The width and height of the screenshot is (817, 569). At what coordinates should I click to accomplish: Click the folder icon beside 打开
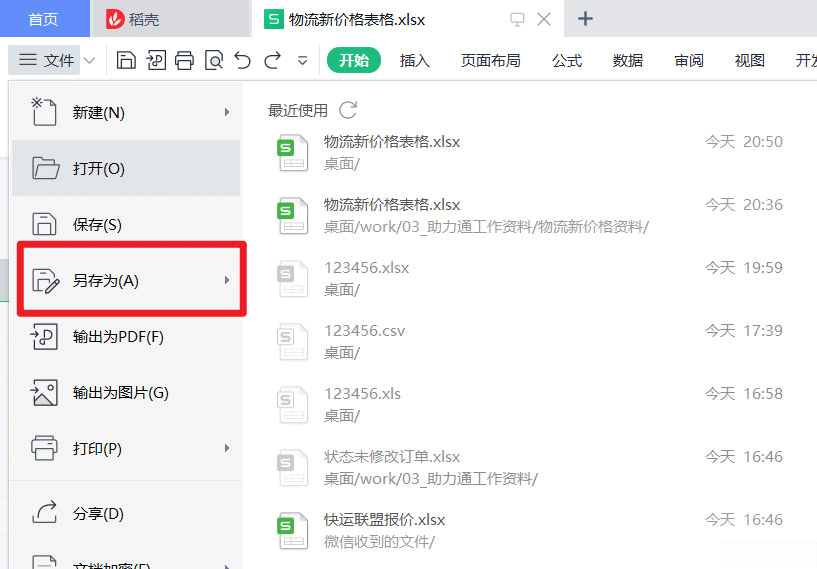(45, 168)
